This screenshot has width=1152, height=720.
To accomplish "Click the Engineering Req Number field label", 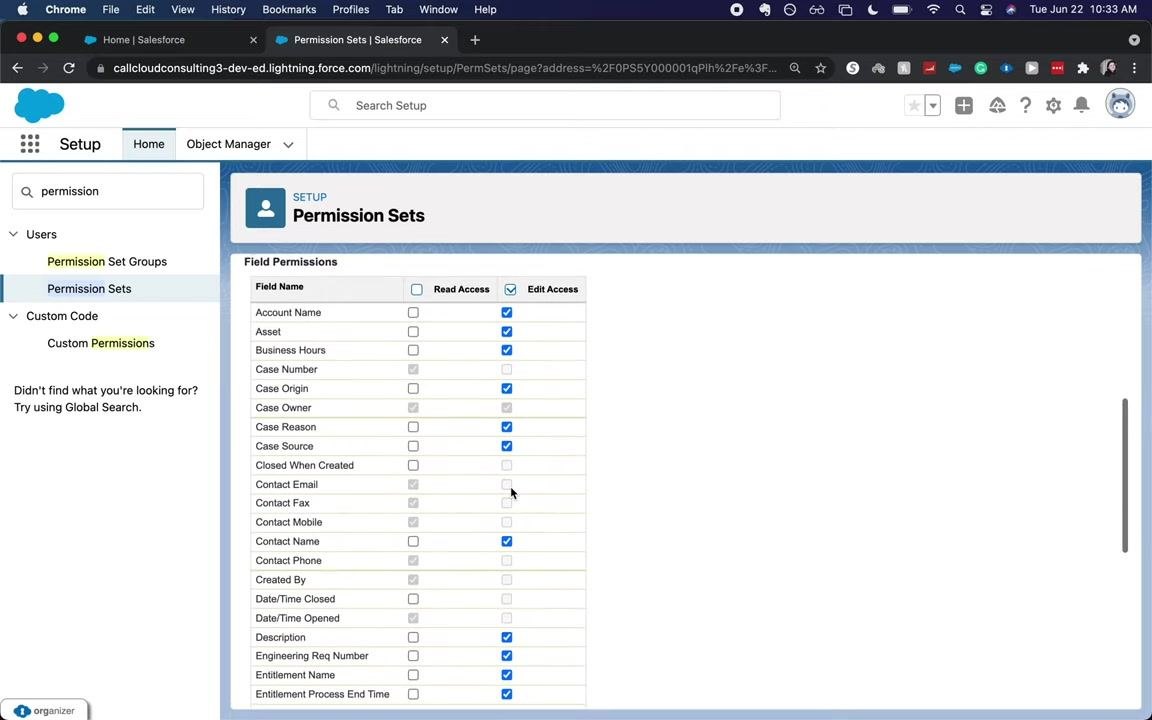I will click(312, 656).
